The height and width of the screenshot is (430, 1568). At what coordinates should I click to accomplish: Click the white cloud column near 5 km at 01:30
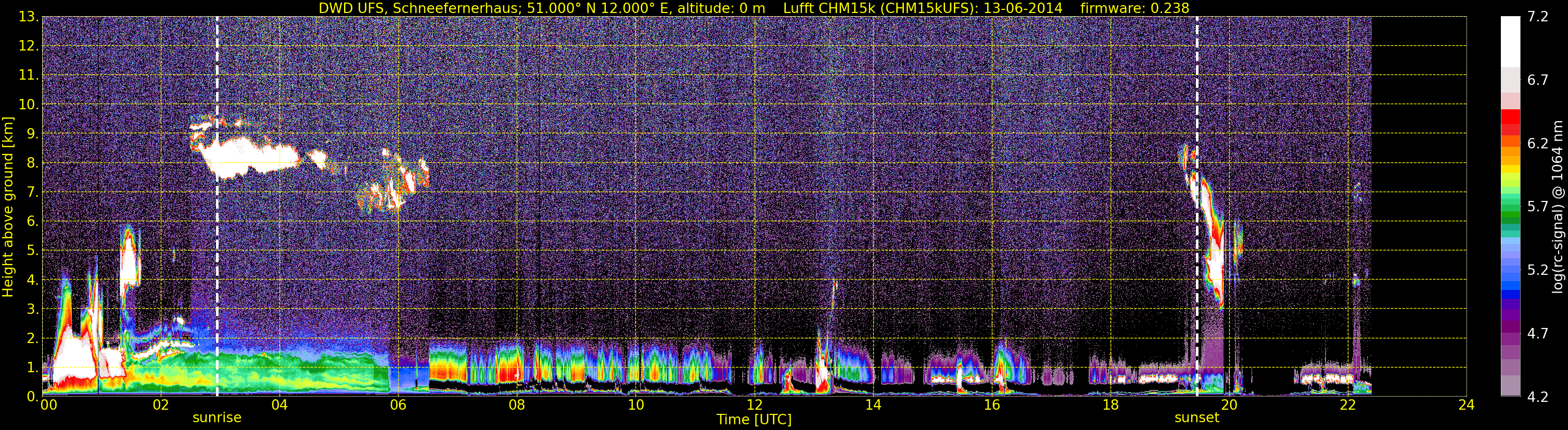click(129, 259)
